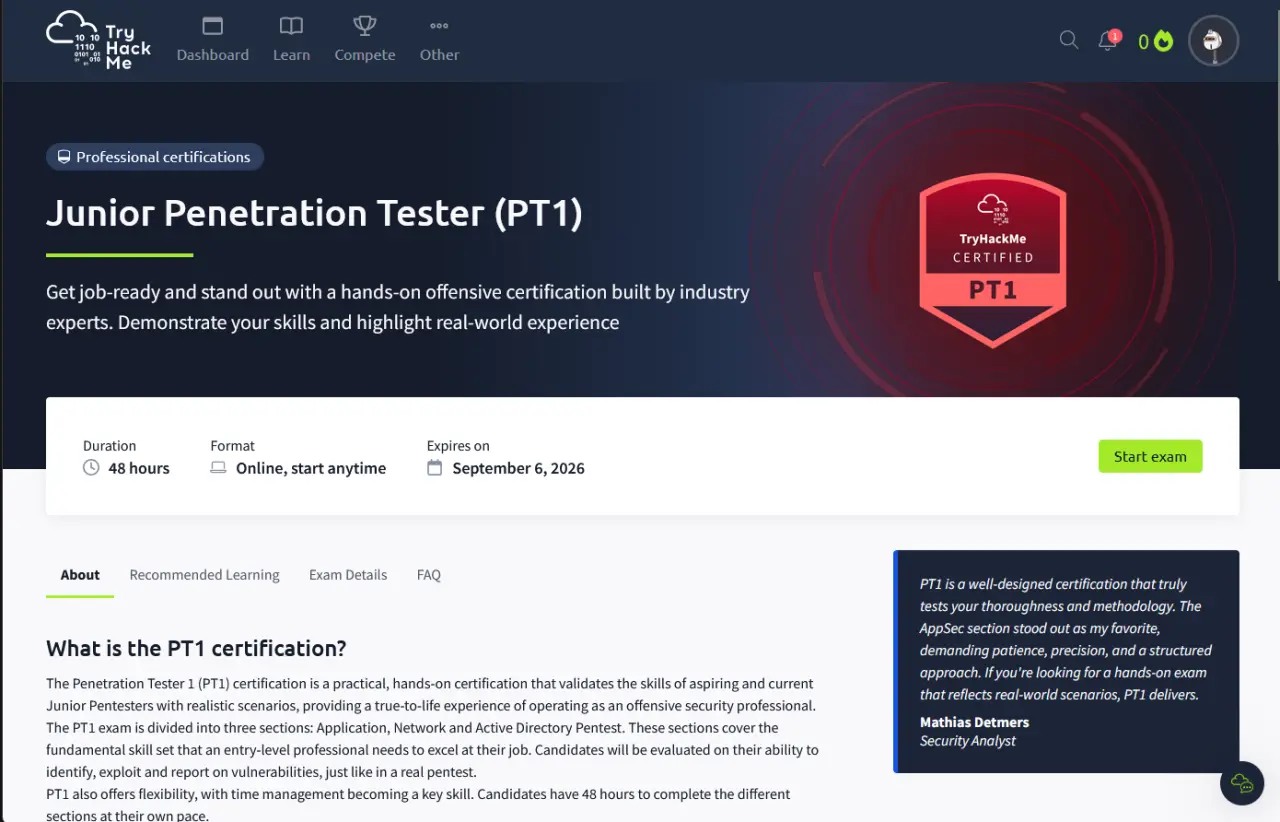The image size is (1280, 822).
Task: Click the streak flame counter
Action: [1155, 41]
